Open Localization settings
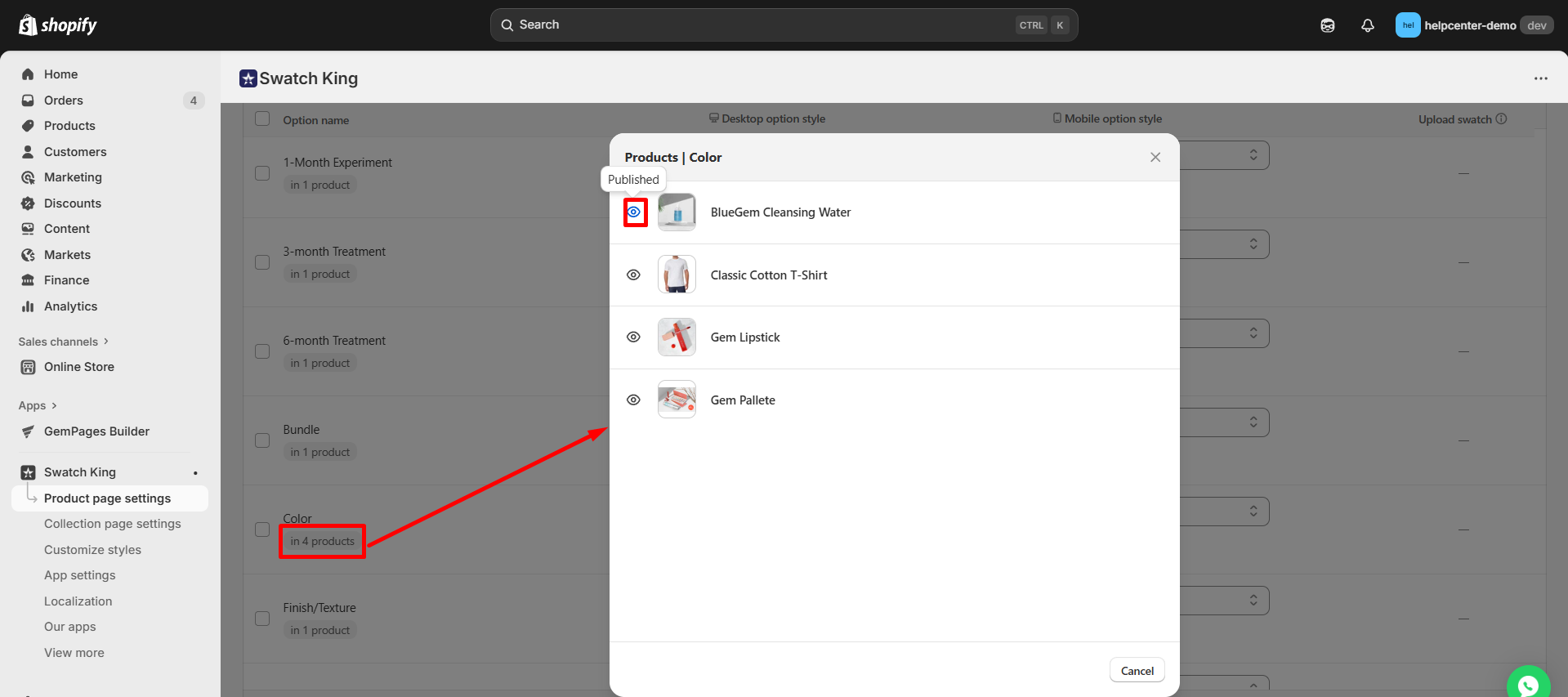Screen dimensions: 1568x697 [78, 601]
